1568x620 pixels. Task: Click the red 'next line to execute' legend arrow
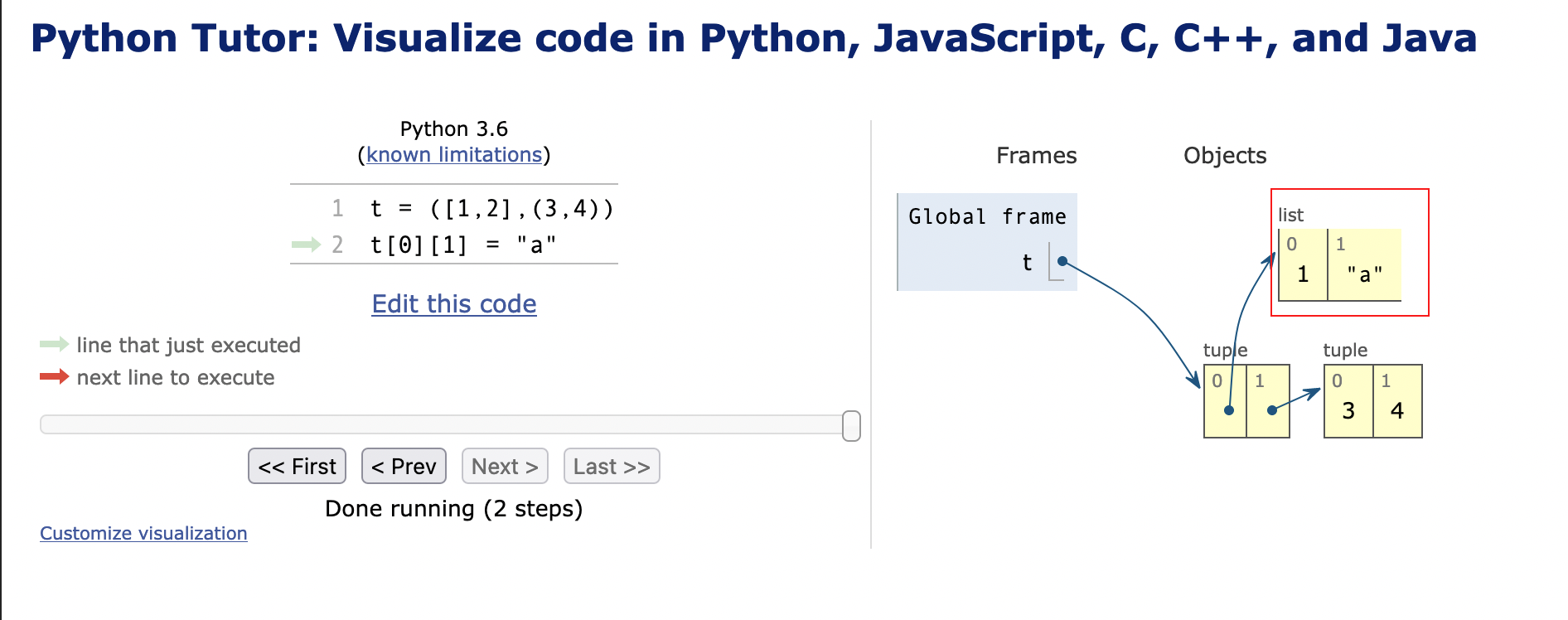(x=54, y=376)
